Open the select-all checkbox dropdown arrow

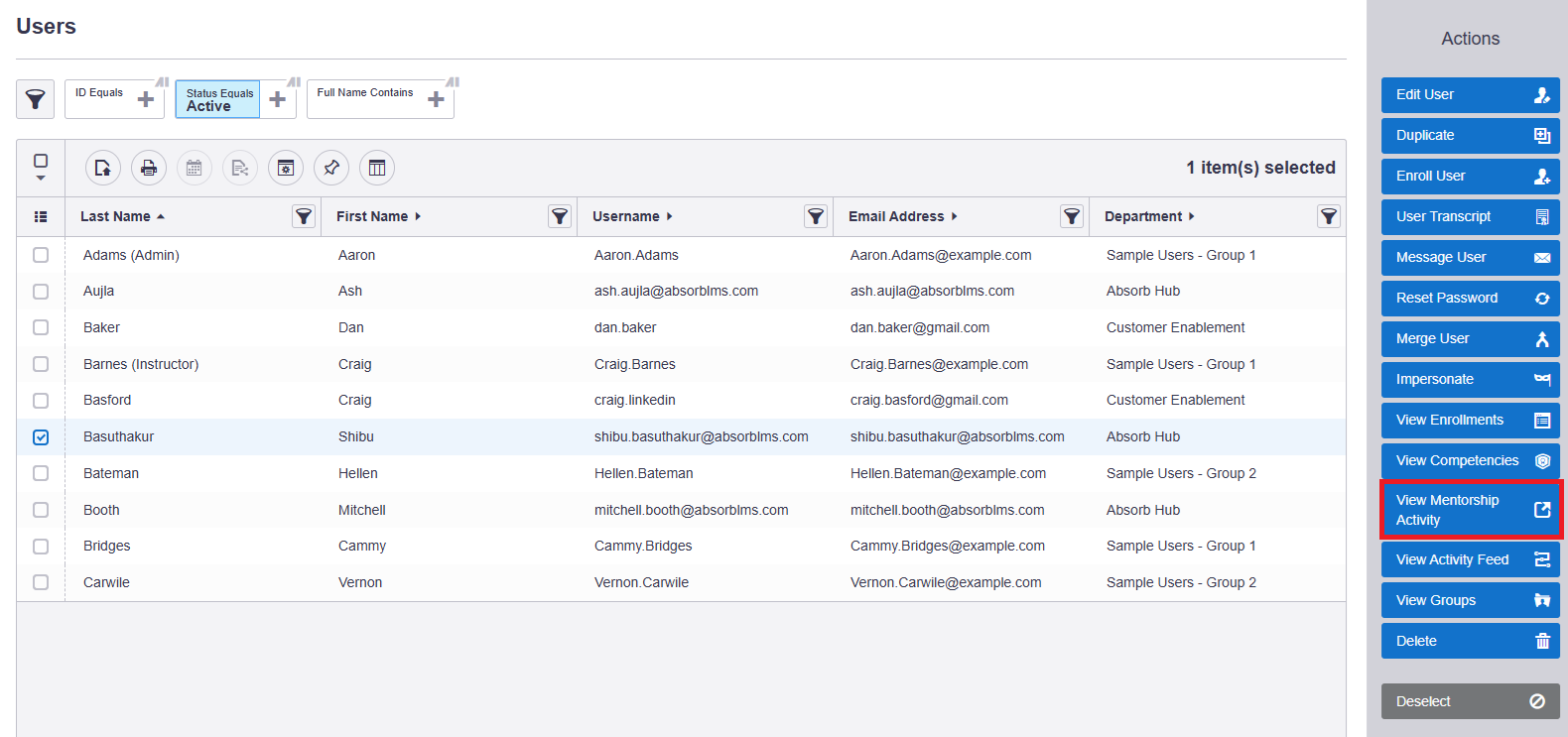click(41, 179)
